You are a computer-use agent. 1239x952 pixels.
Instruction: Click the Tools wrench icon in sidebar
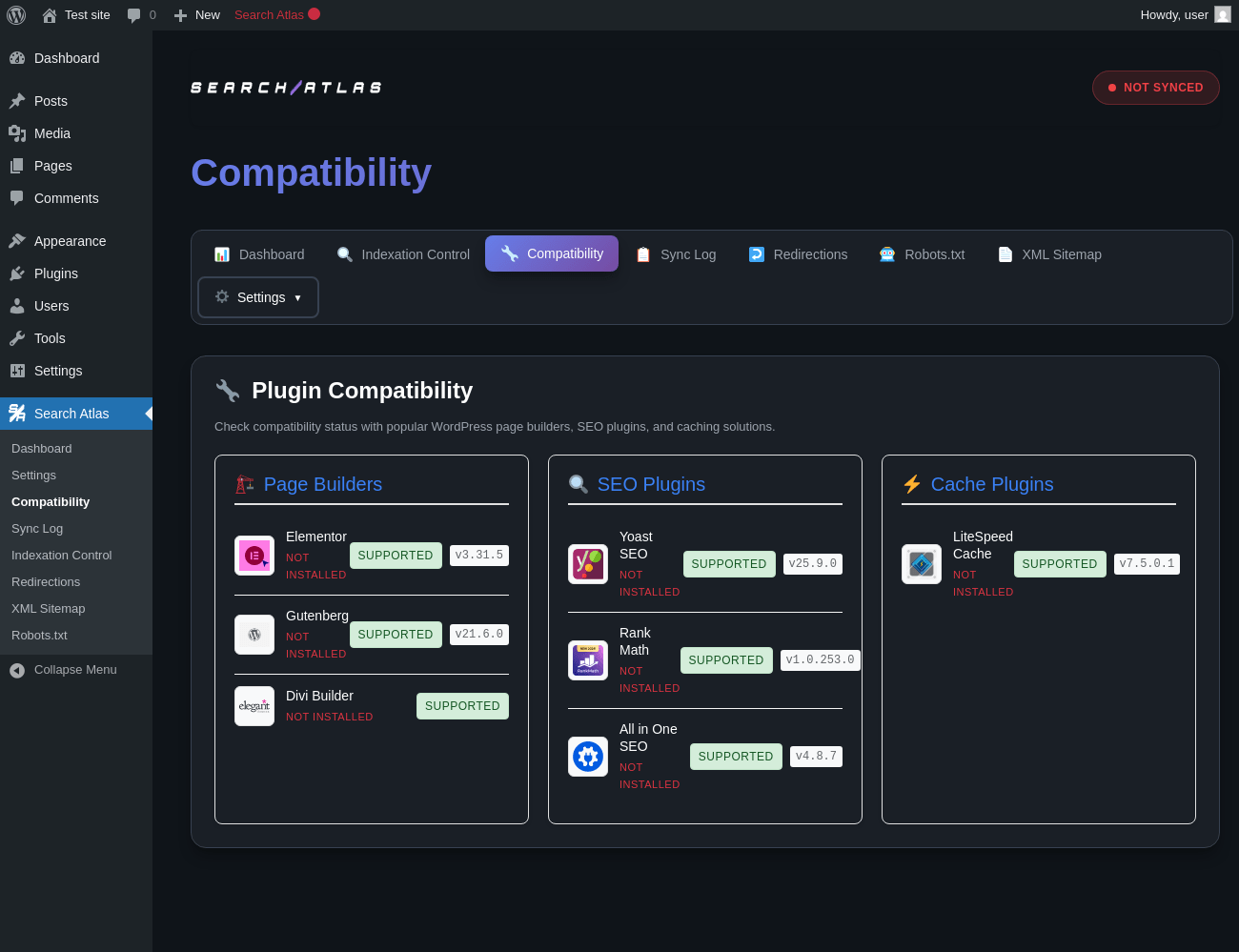(17, 338)
